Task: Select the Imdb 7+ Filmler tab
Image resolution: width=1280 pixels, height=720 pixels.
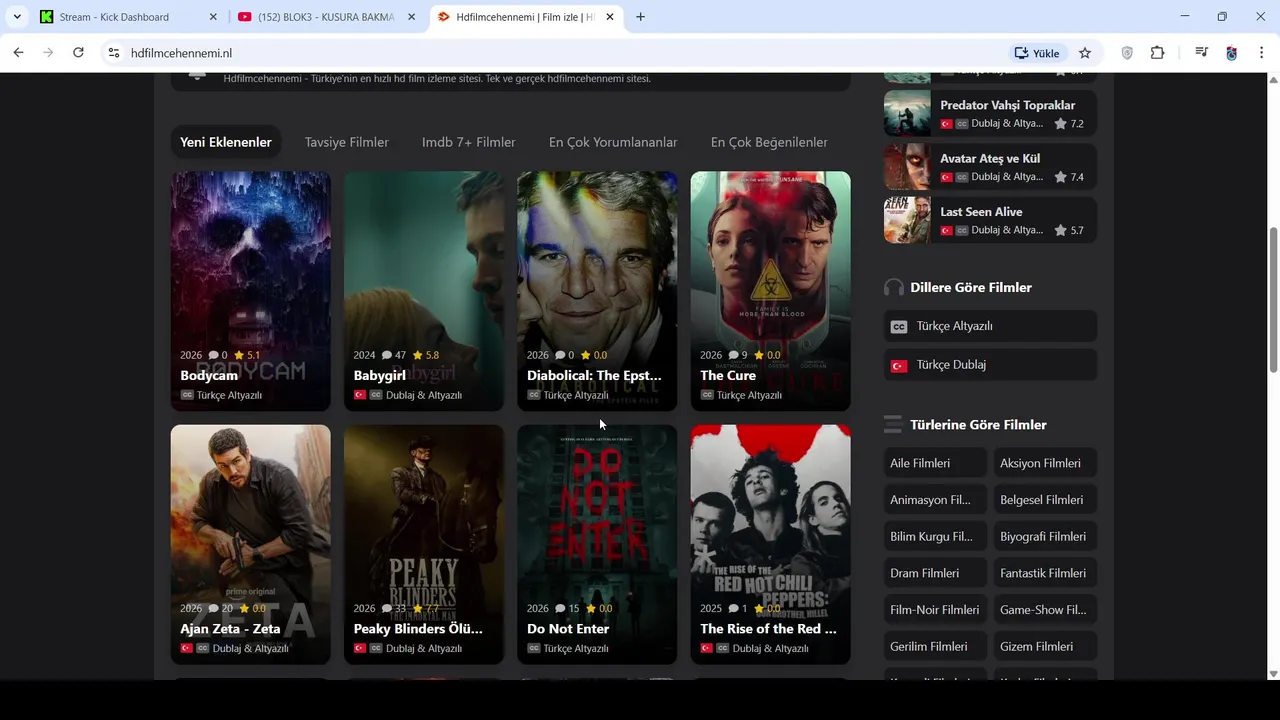Action: pos(469,142)
